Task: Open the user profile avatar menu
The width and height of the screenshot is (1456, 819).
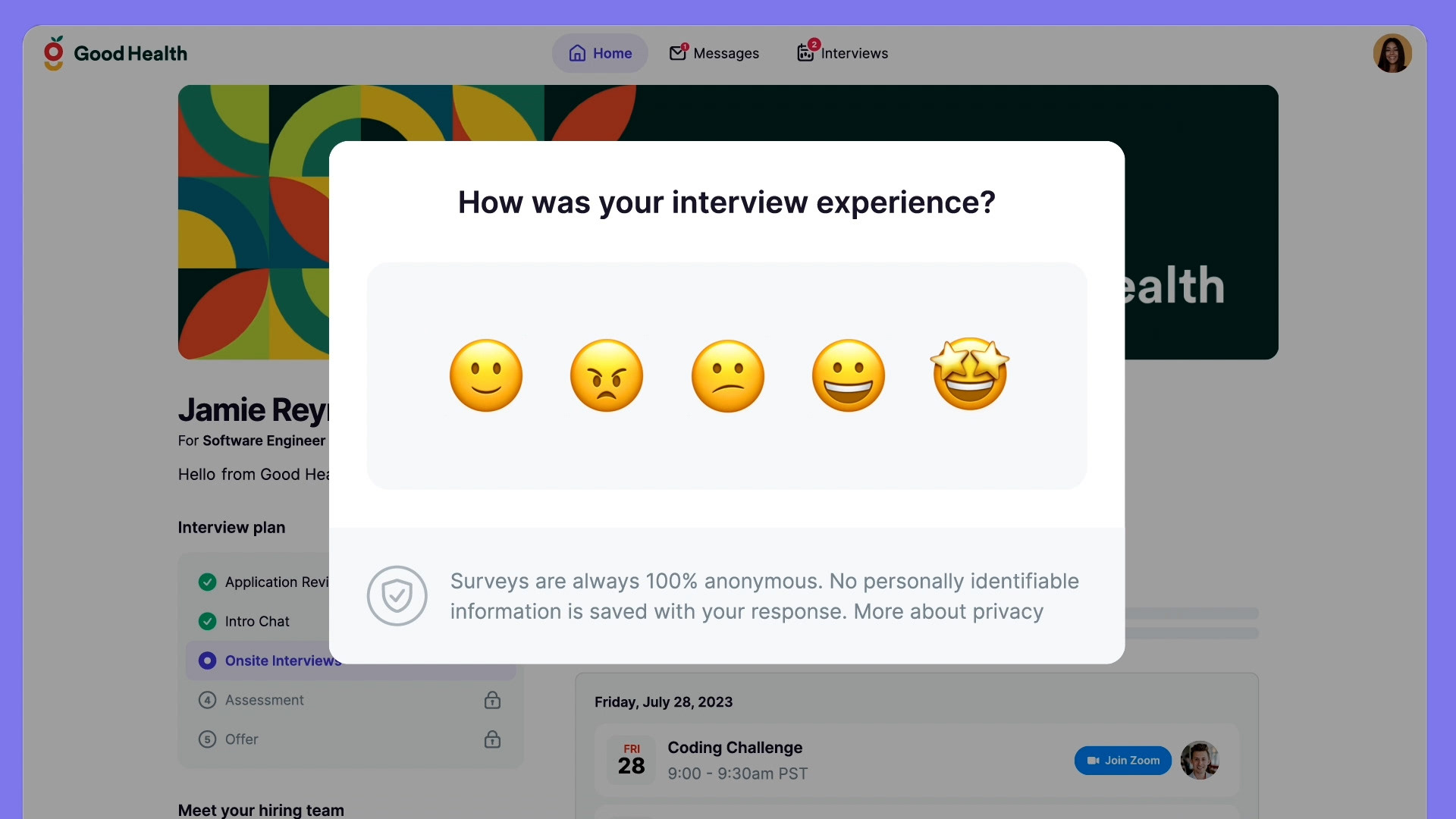Action: click(x=1392, y=53)
